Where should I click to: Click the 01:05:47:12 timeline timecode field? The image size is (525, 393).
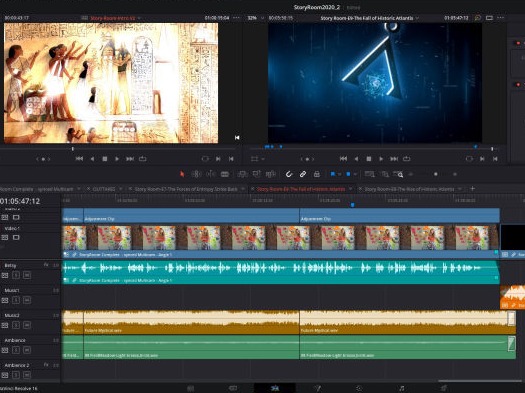[x=20, y=201]
